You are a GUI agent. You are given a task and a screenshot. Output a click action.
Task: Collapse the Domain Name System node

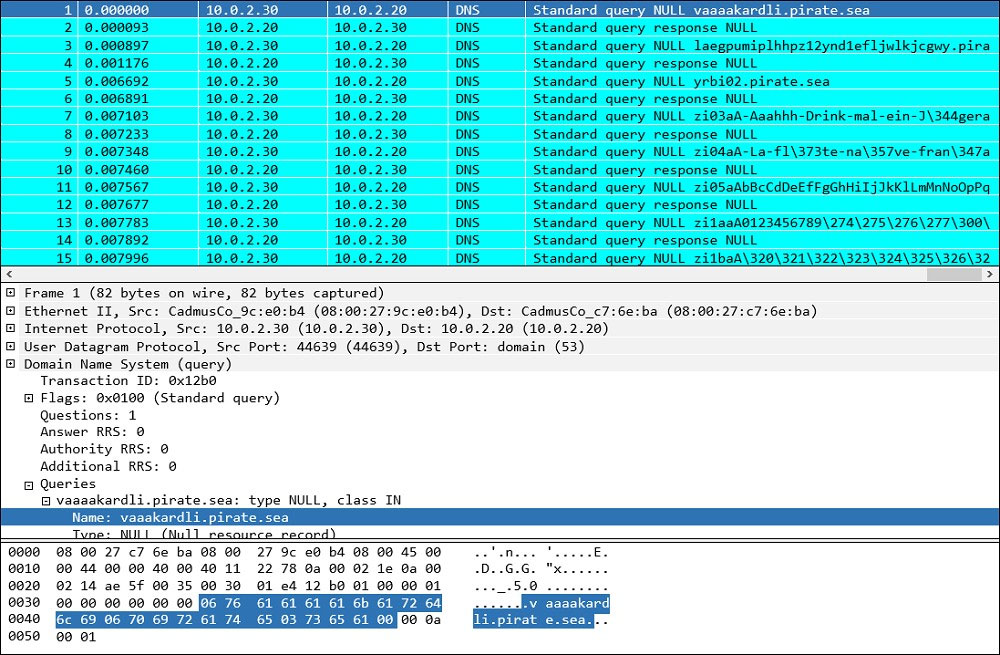point(11,364)
